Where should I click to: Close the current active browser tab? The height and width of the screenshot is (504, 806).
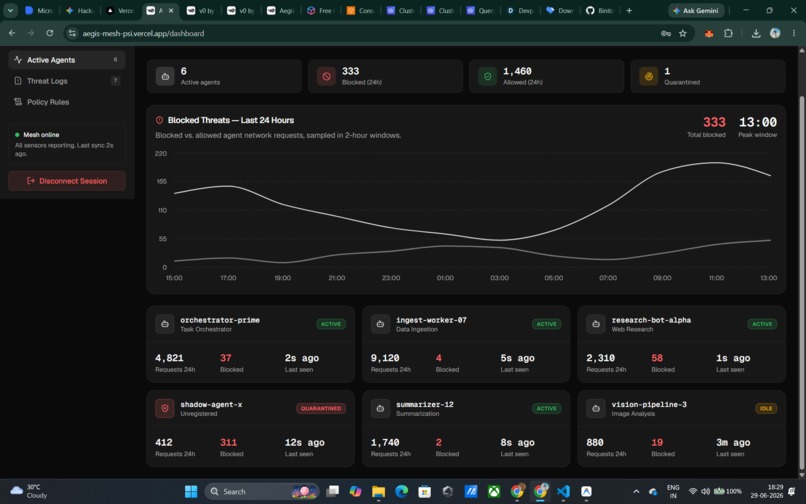(x=171, y=10)
